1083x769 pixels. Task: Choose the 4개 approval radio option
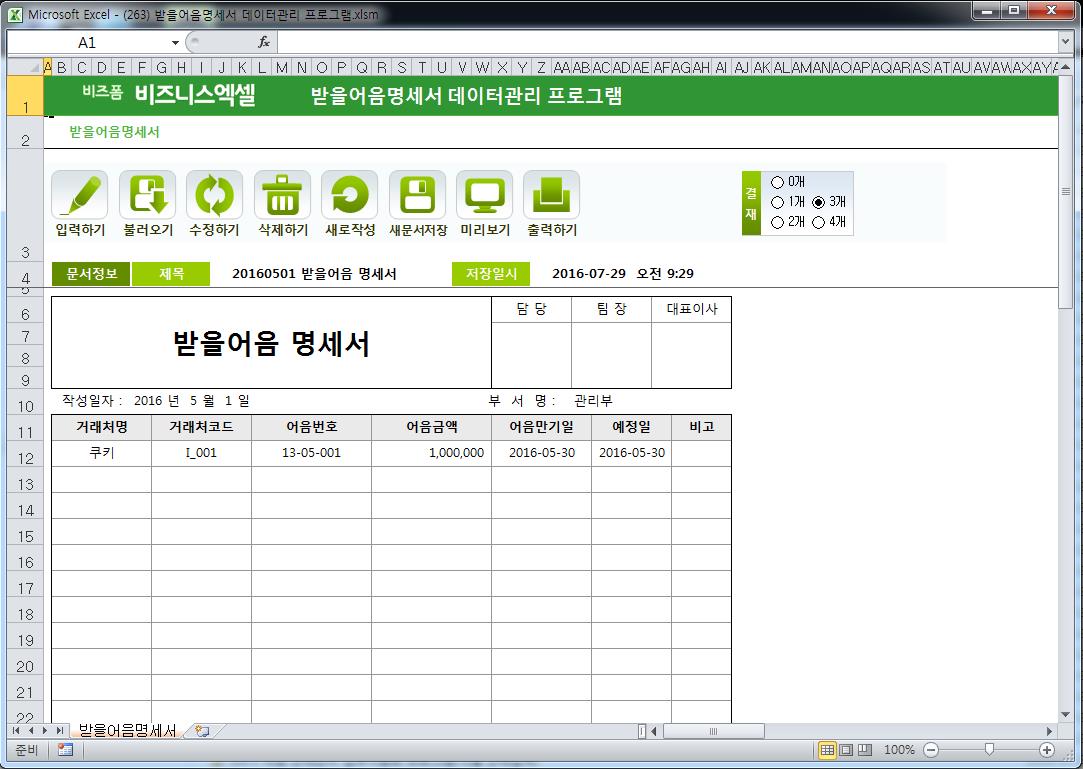click(819, 222)
